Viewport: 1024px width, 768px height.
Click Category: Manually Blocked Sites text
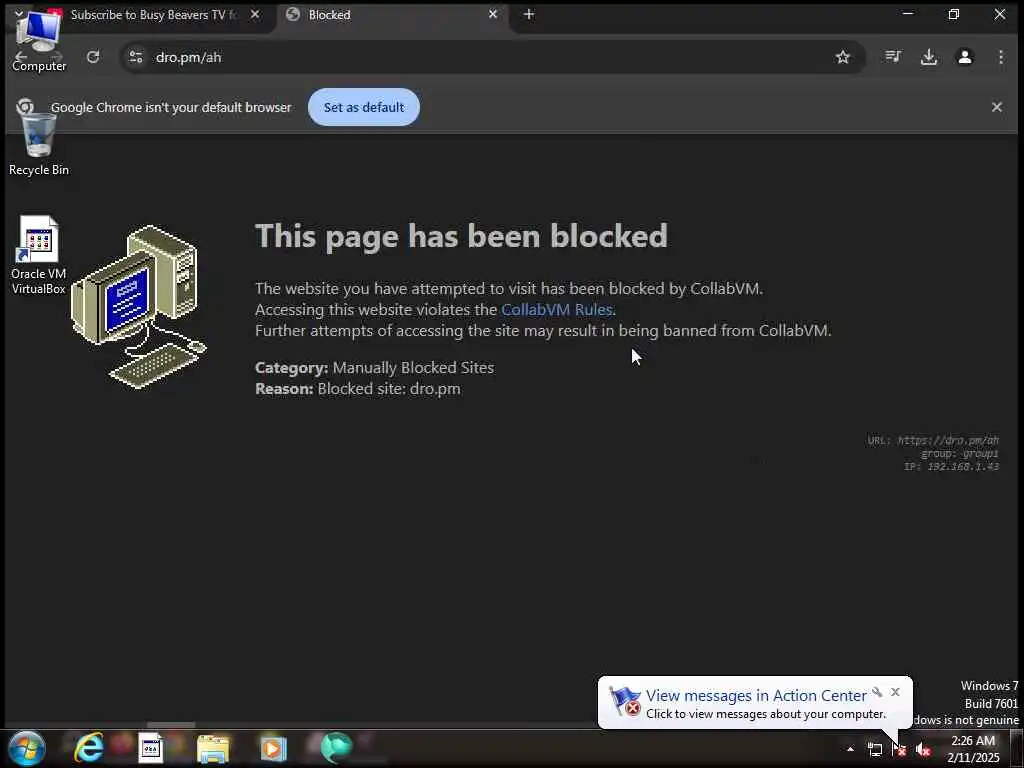tap(374, 368)
